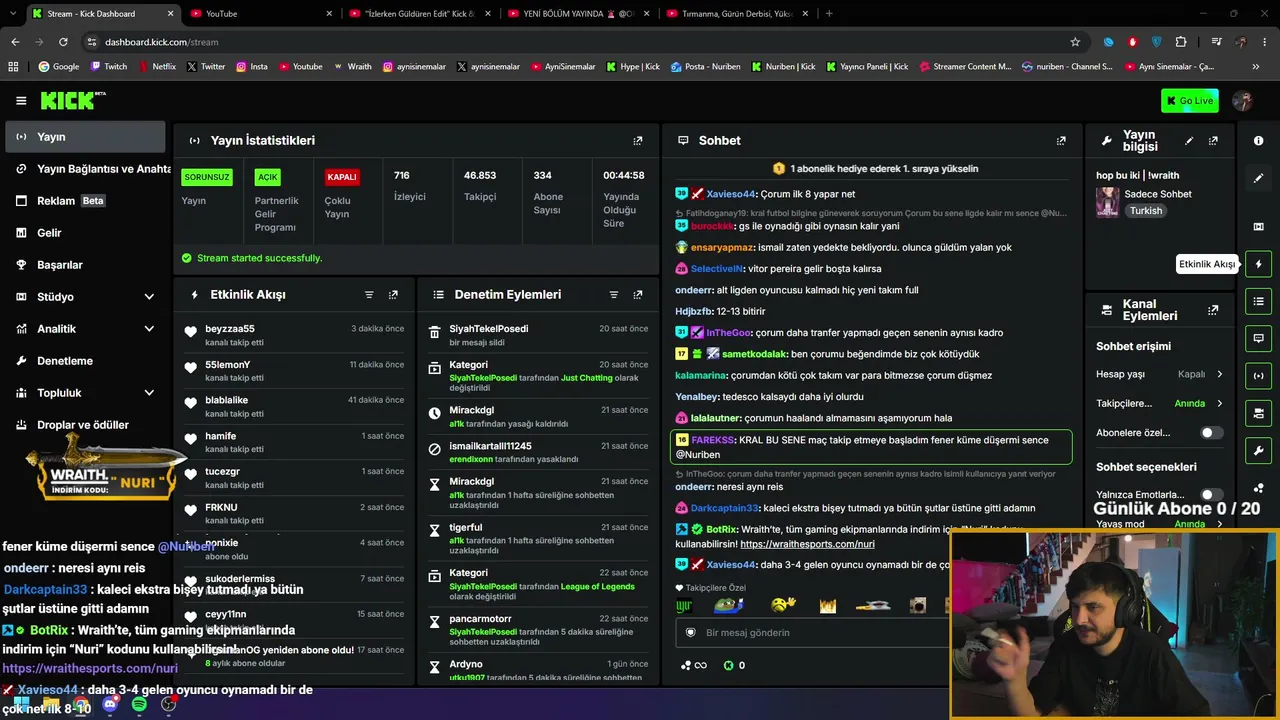Image resolution: width=1280 pixels, height=720 pixels.
Task: Open a new browser tab
Action: click(829, 14)
